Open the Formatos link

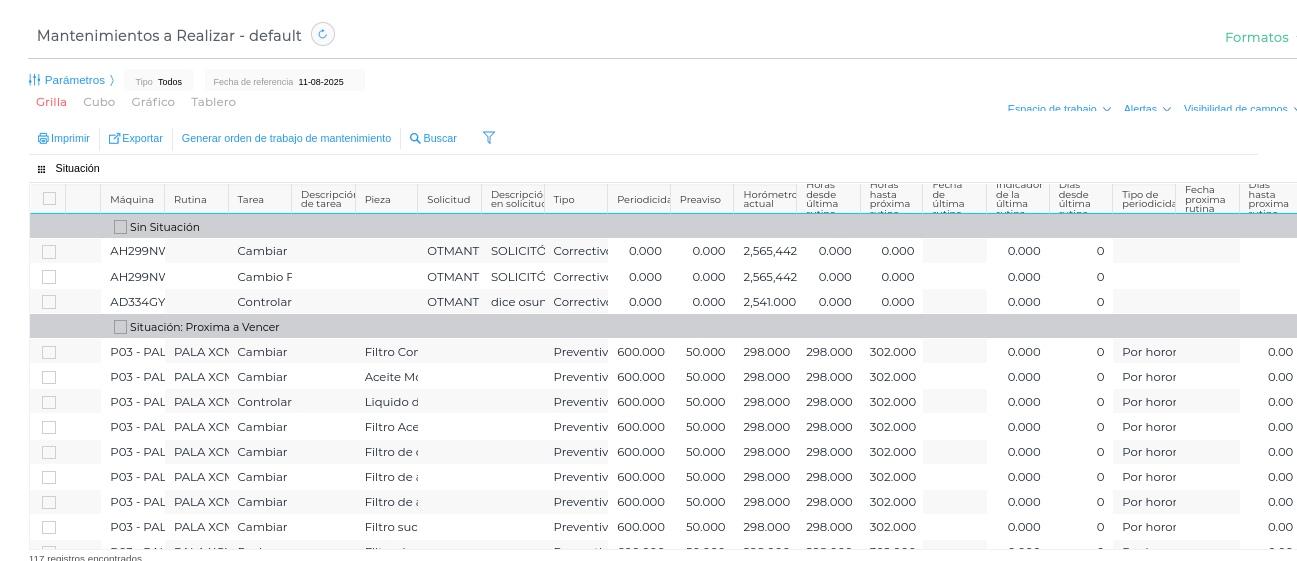[x=1256, y=37]
